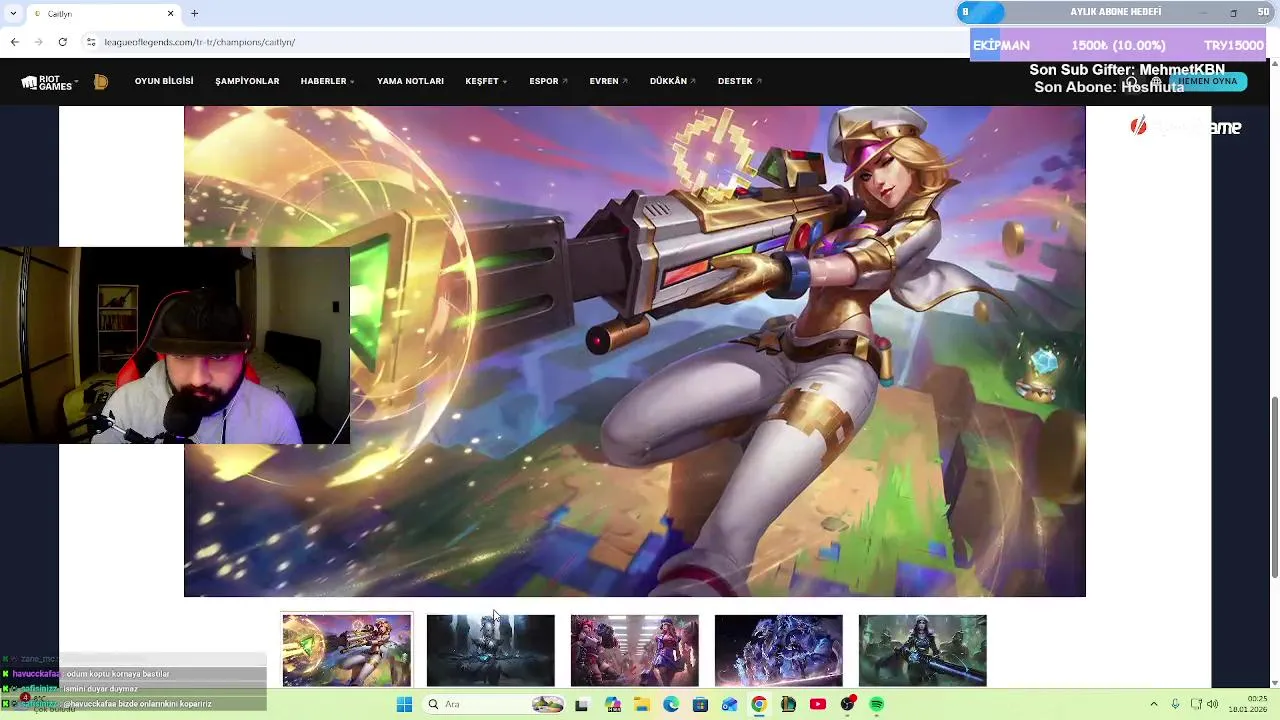Open DESTEK external link
The image size is (1280, 720).
point(739,82)
